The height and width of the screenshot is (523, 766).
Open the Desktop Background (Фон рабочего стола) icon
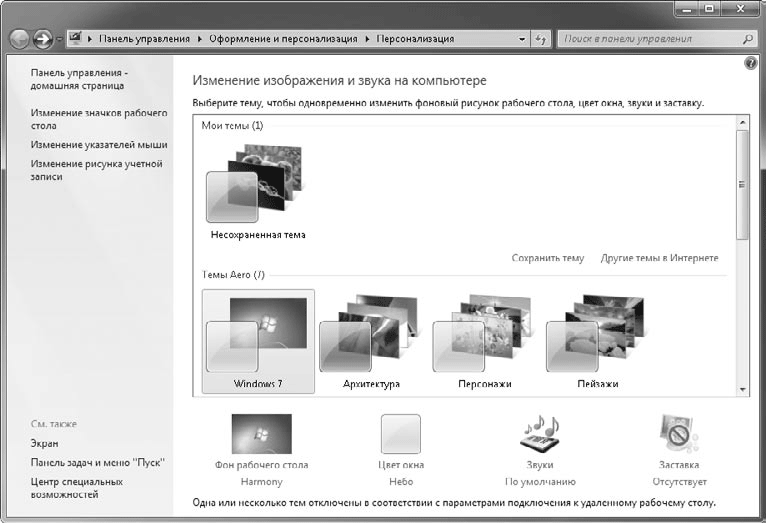[x=261, y=435]
